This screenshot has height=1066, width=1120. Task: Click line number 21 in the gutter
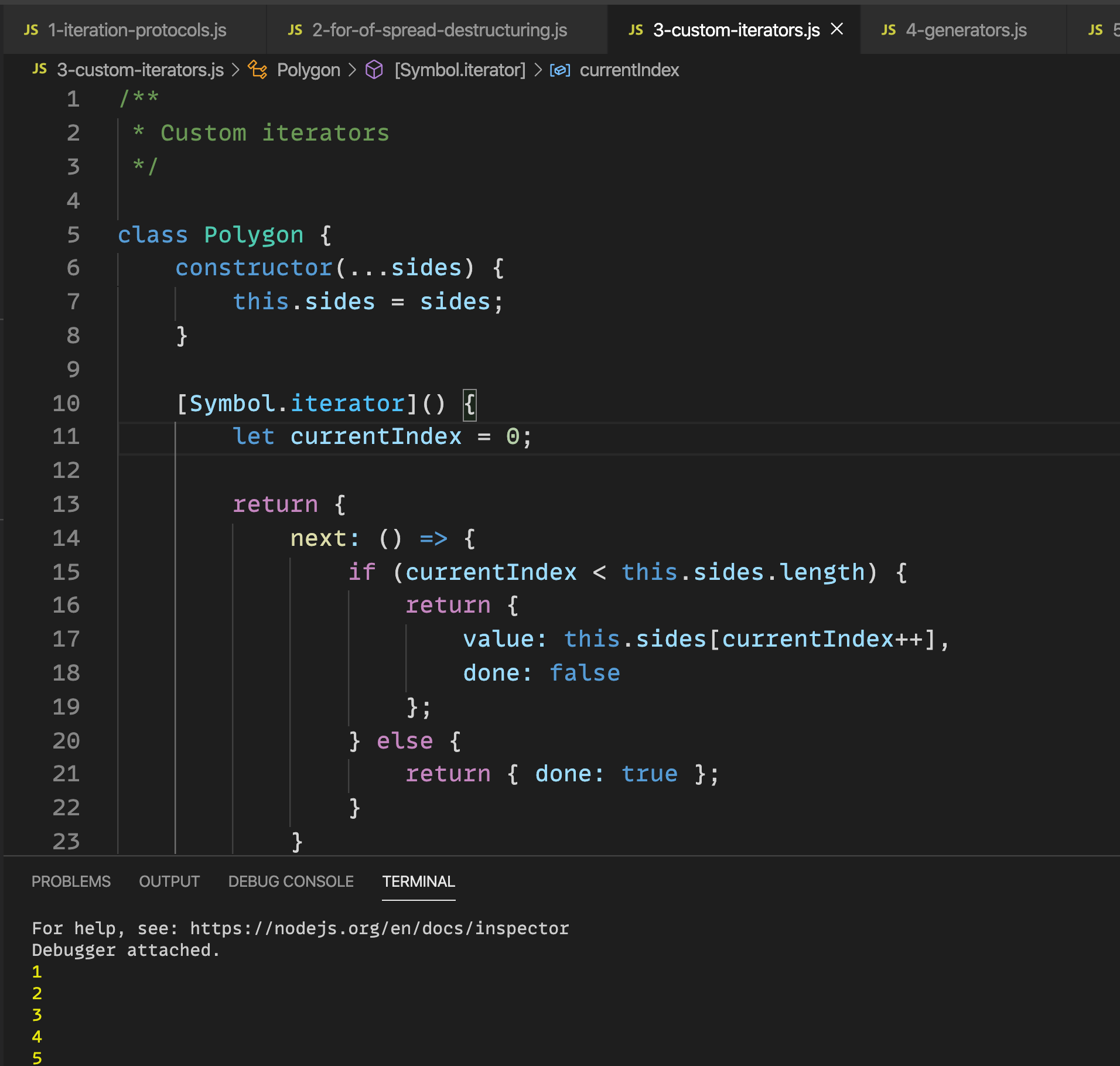(x=66, y=774)
